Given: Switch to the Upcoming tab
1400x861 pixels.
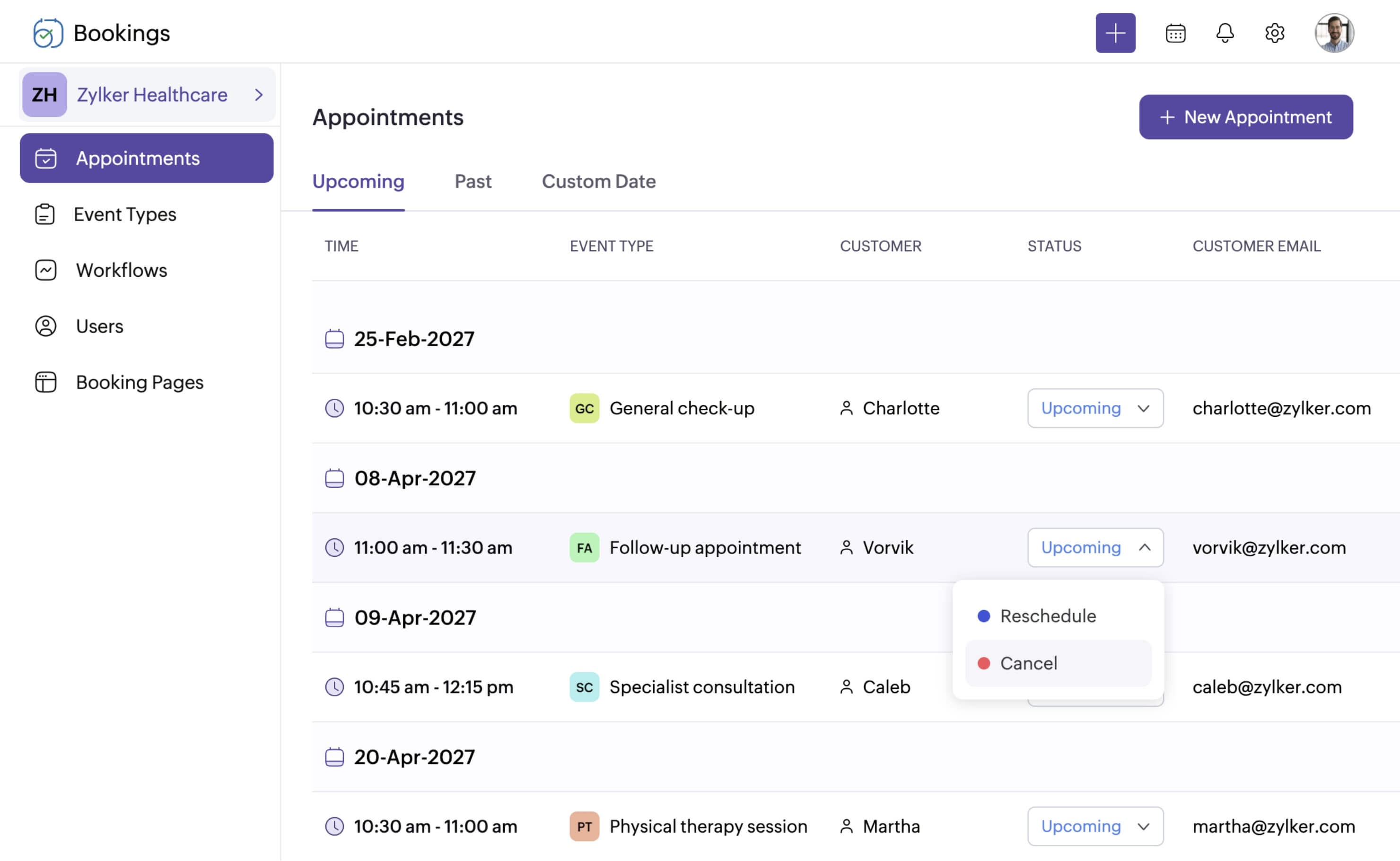Looking at the screenshot, I should (358, 181).
